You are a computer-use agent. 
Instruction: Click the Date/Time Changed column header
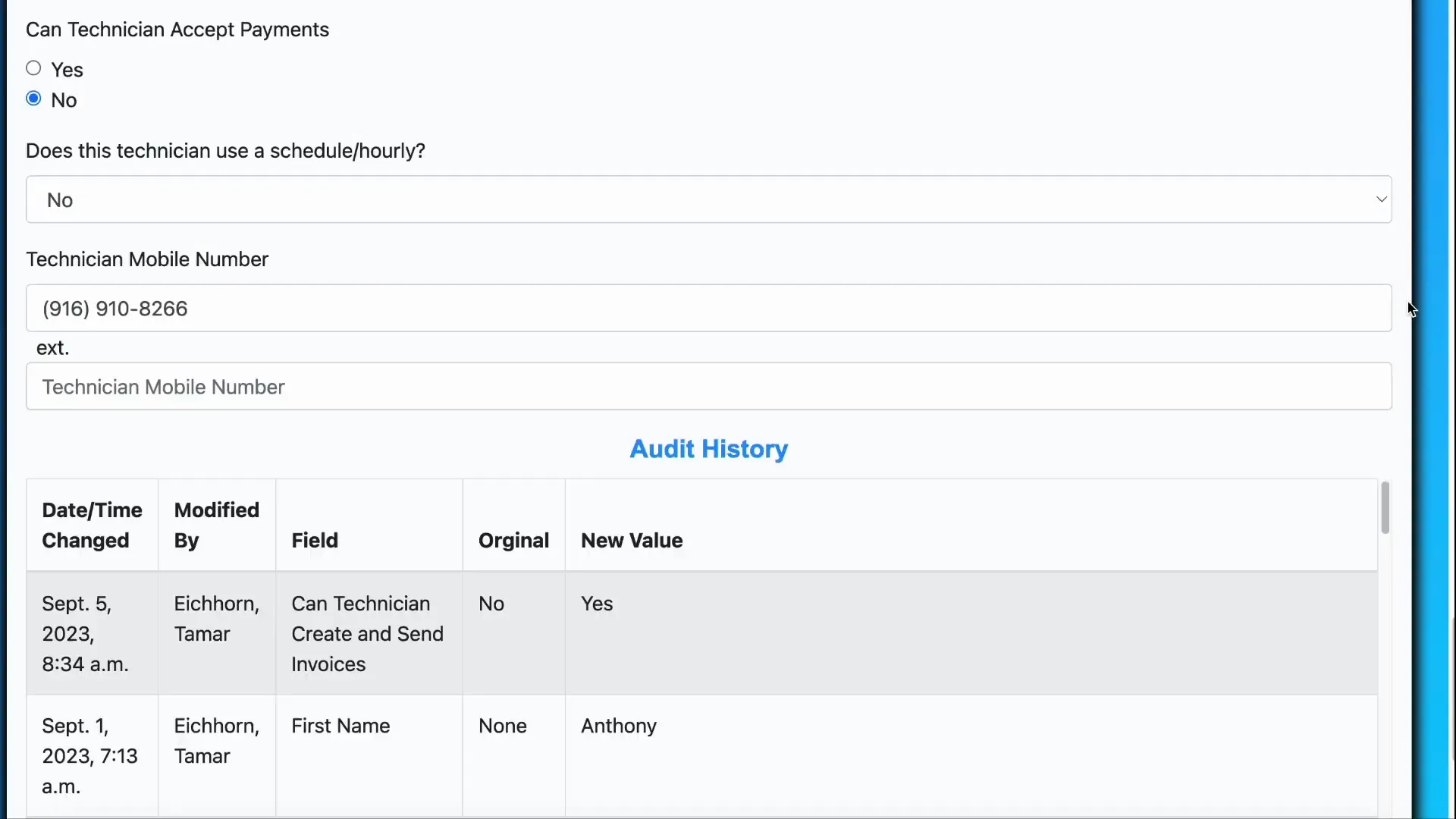(x=92, y=524)
